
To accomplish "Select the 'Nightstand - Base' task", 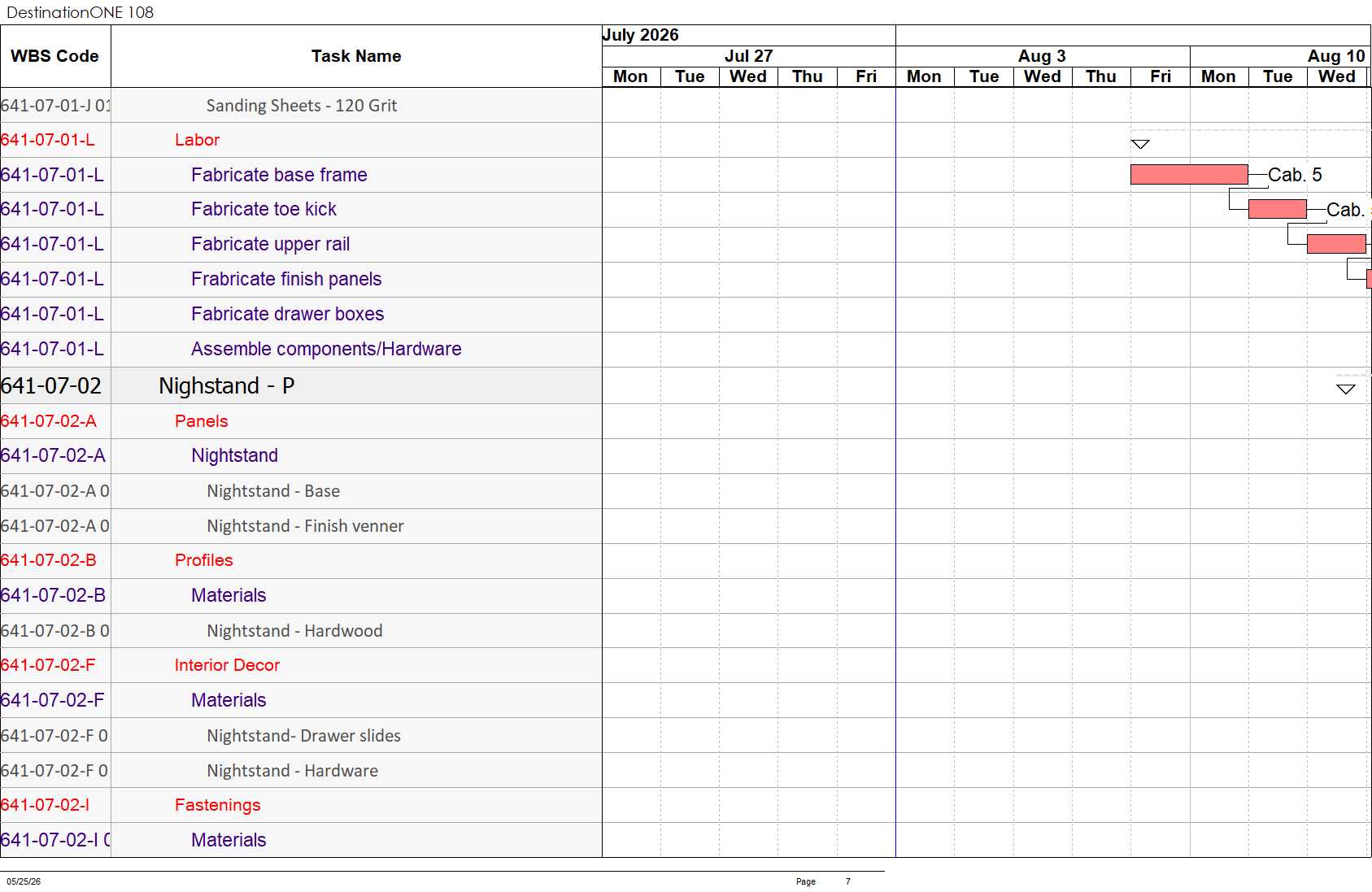I will 273,491.
